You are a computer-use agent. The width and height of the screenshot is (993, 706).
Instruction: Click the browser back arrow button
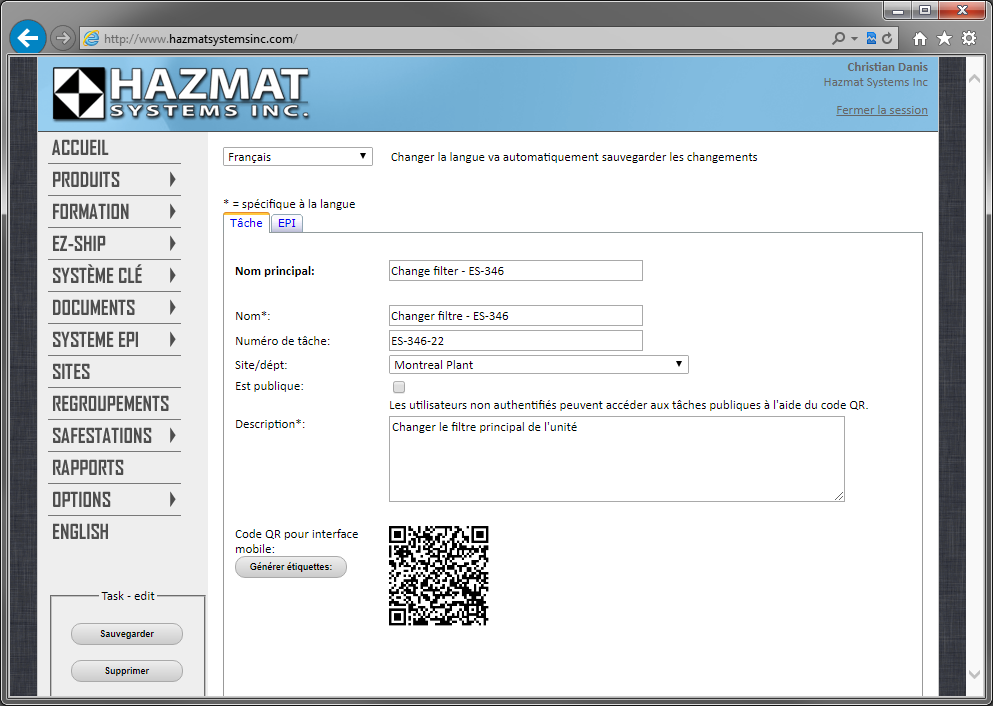coord(28,38)
